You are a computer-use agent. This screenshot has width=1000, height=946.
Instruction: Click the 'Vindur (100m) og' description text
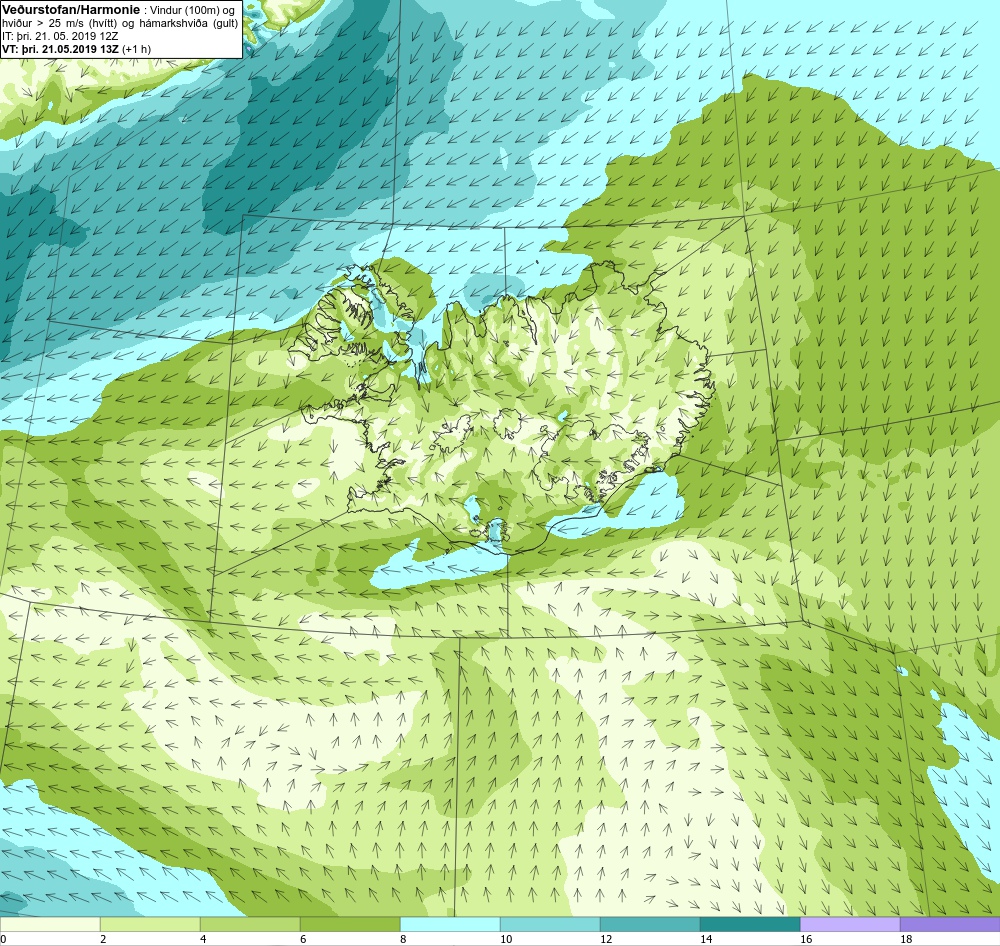click(x=192, y=10)
